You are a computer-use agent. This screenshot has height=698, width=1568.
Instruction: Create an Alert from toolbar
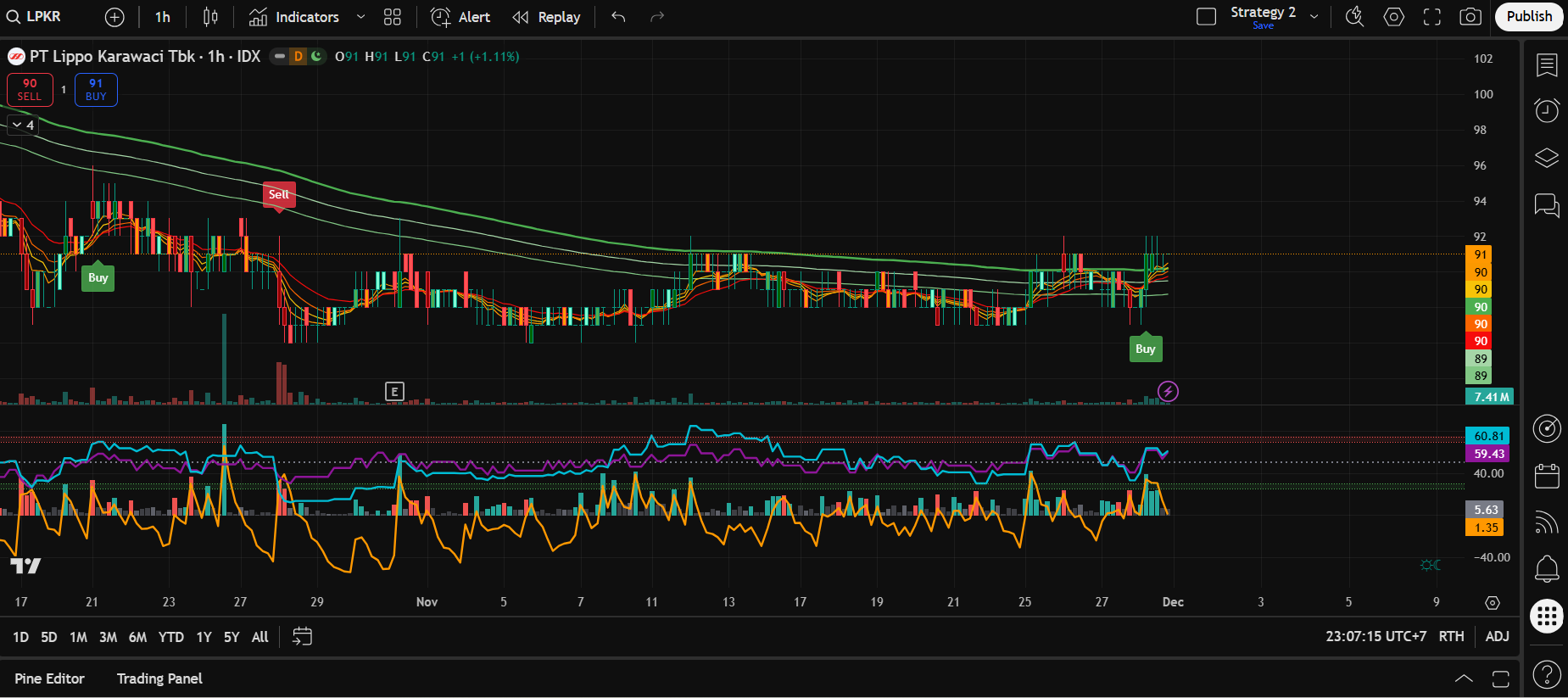(x=460, y=17)
